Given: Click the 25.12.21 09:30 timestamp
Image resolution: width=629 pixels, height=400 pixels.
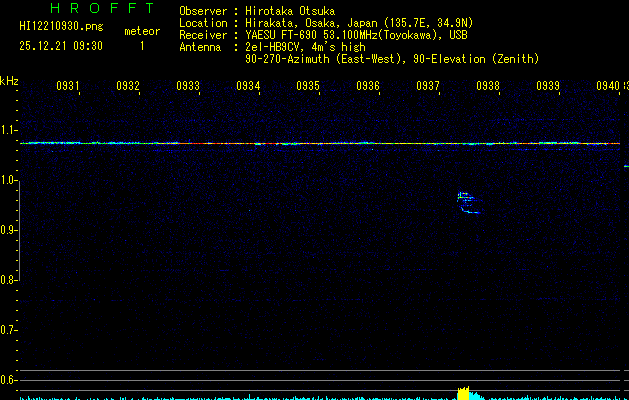Looking at the screenshot, I should pyautogui.click(x=60, y=46).
